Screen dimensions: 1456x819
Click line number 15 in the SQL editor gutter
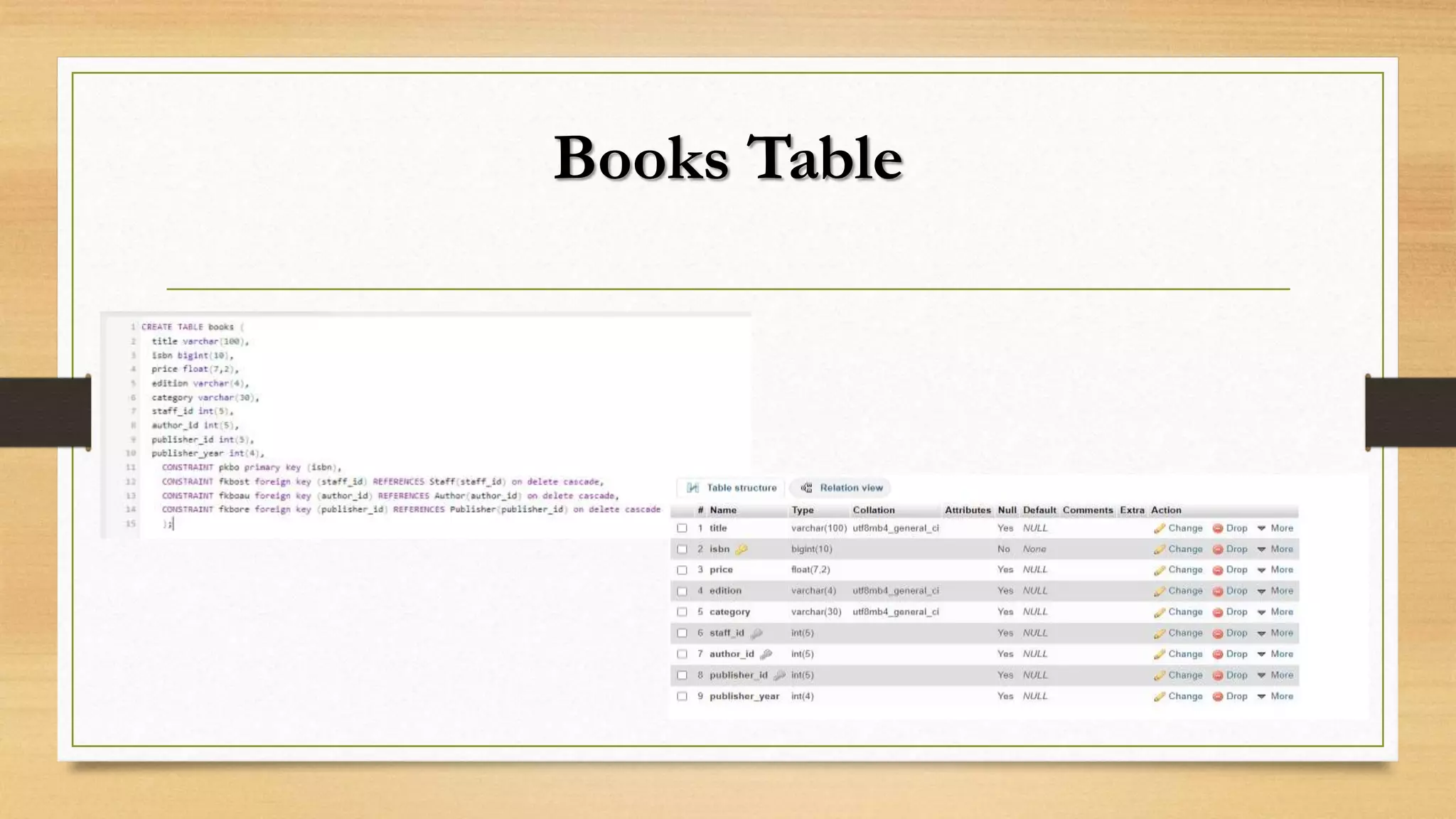[130, 523]
